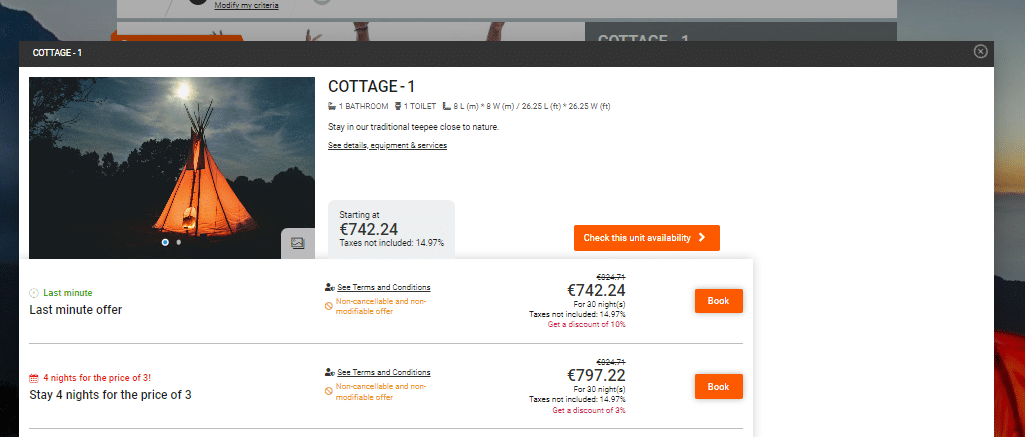View Terms and Conditions for Last minute offer
The height and width of the screenshot is (437, 1025).
[384, 287]
